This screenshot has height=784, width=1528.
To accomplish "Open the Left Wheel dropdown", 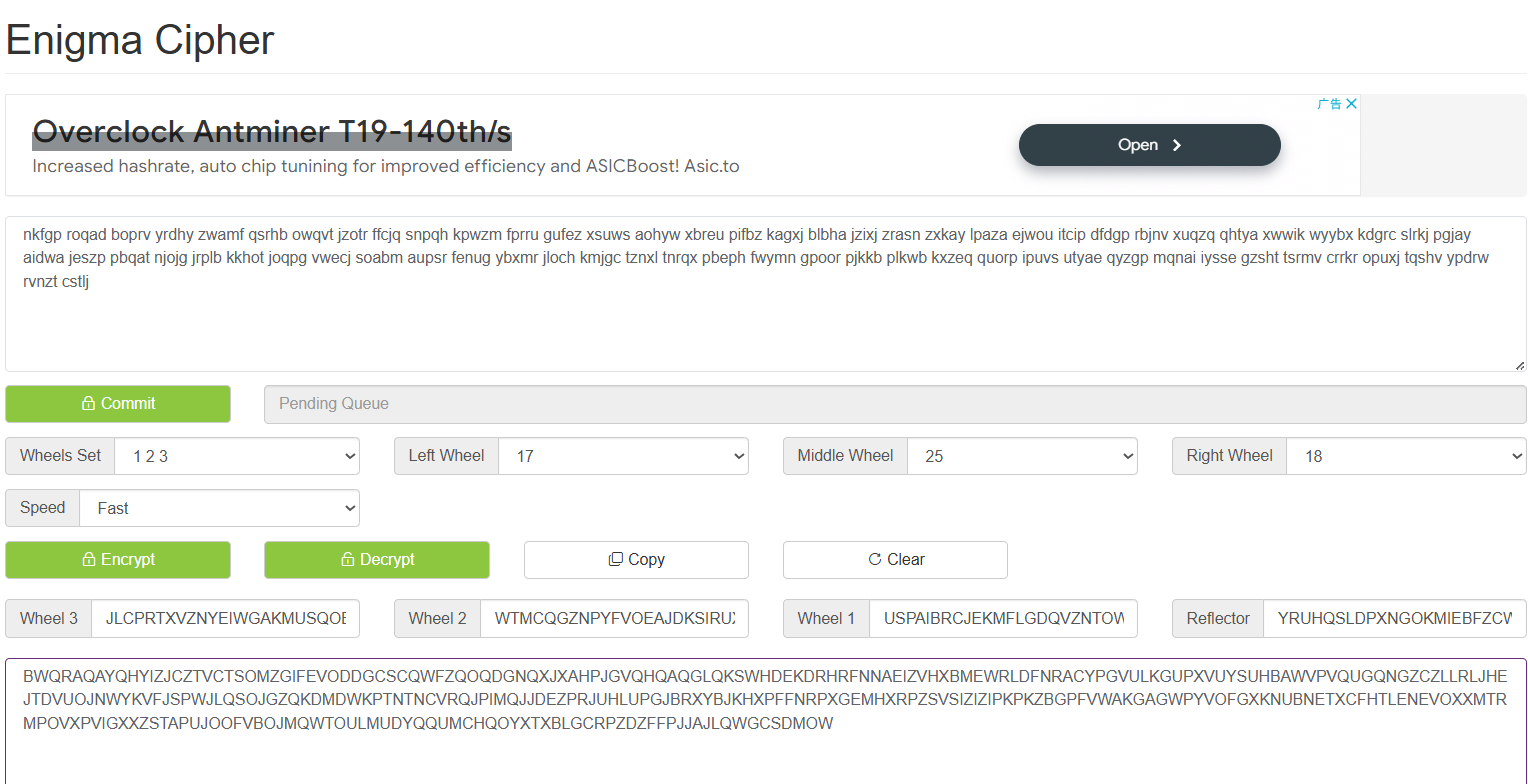I will tap(623, 456).
